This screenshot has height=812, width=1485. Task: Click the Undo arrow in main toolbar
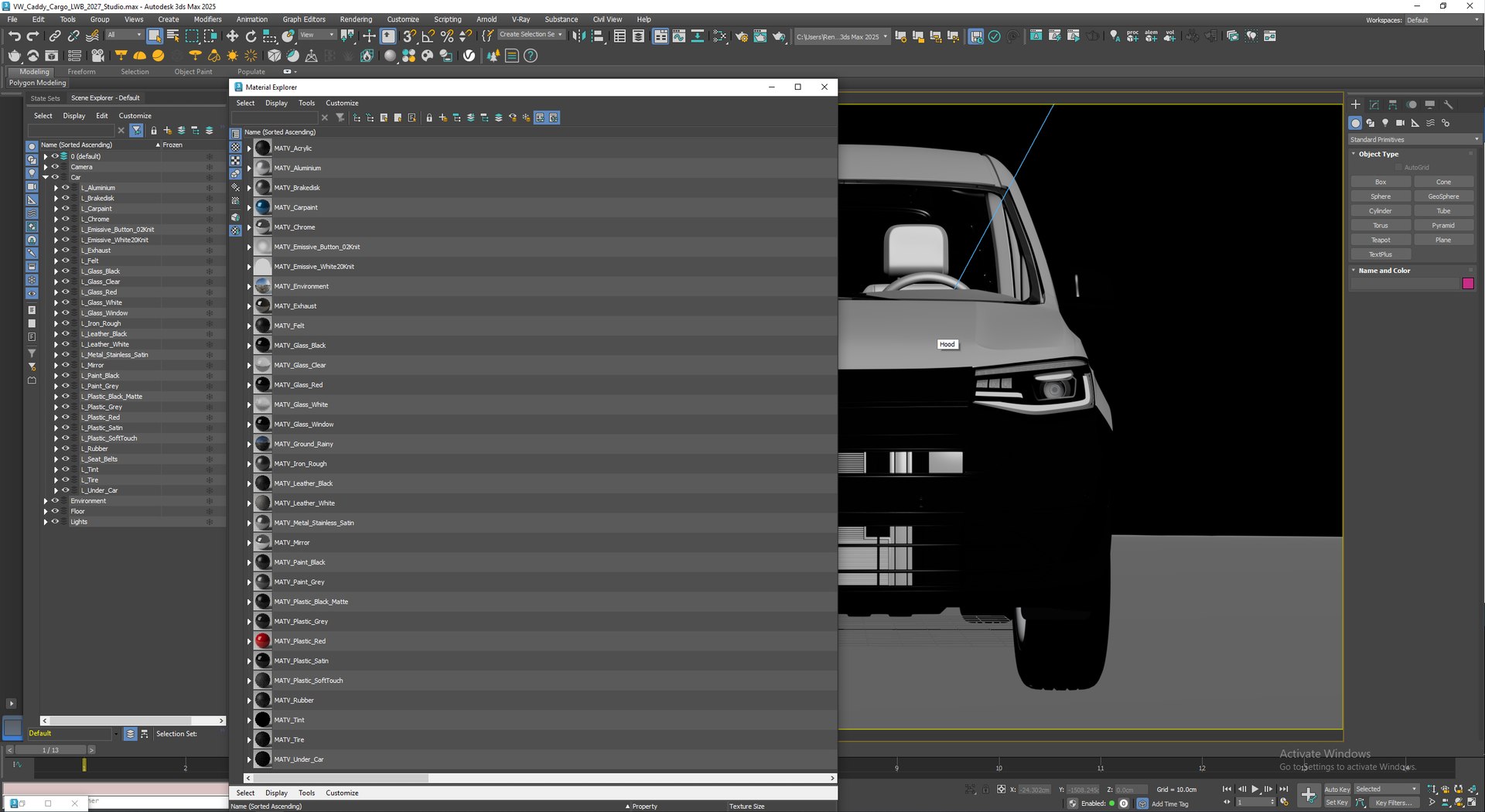(14, 36)
